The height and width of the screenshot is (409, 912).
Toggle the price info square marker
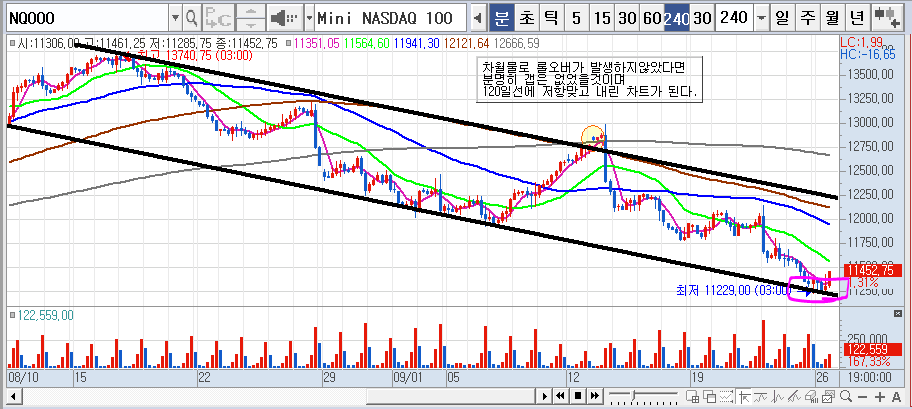[12, 42]
